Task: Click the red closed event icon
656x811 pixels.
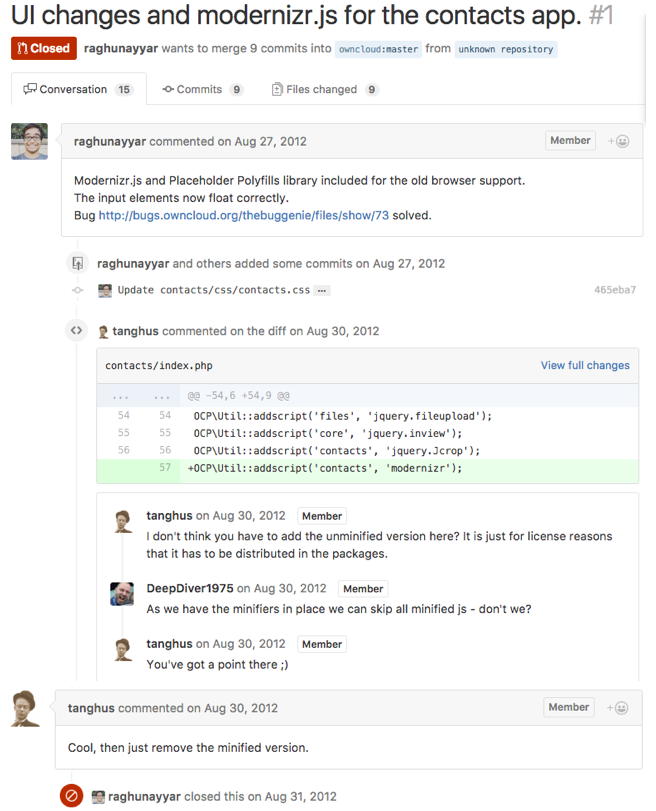Action: (71, 796)
